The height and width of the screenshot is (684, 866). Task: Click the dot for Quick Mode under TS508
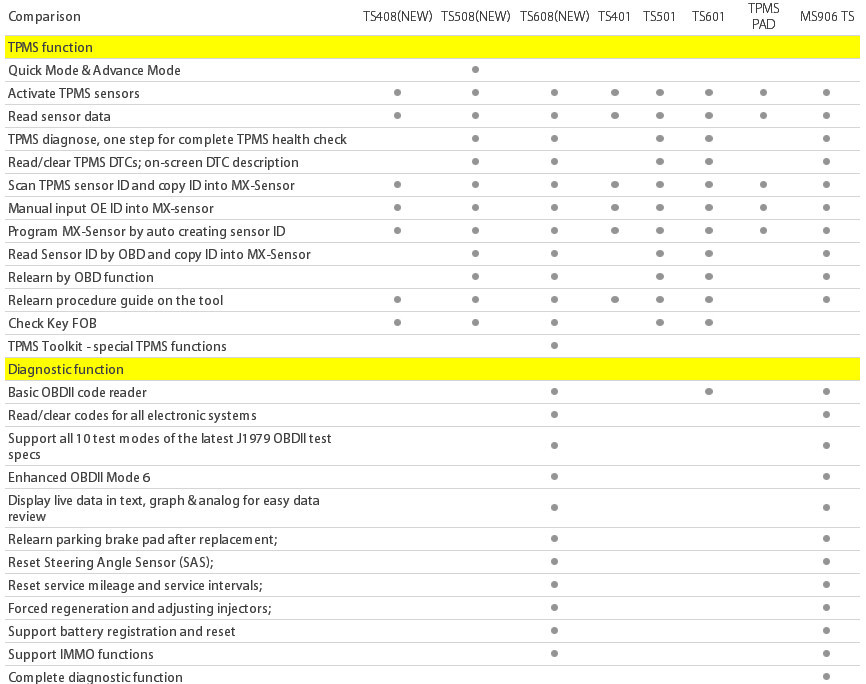click(476, 70)
